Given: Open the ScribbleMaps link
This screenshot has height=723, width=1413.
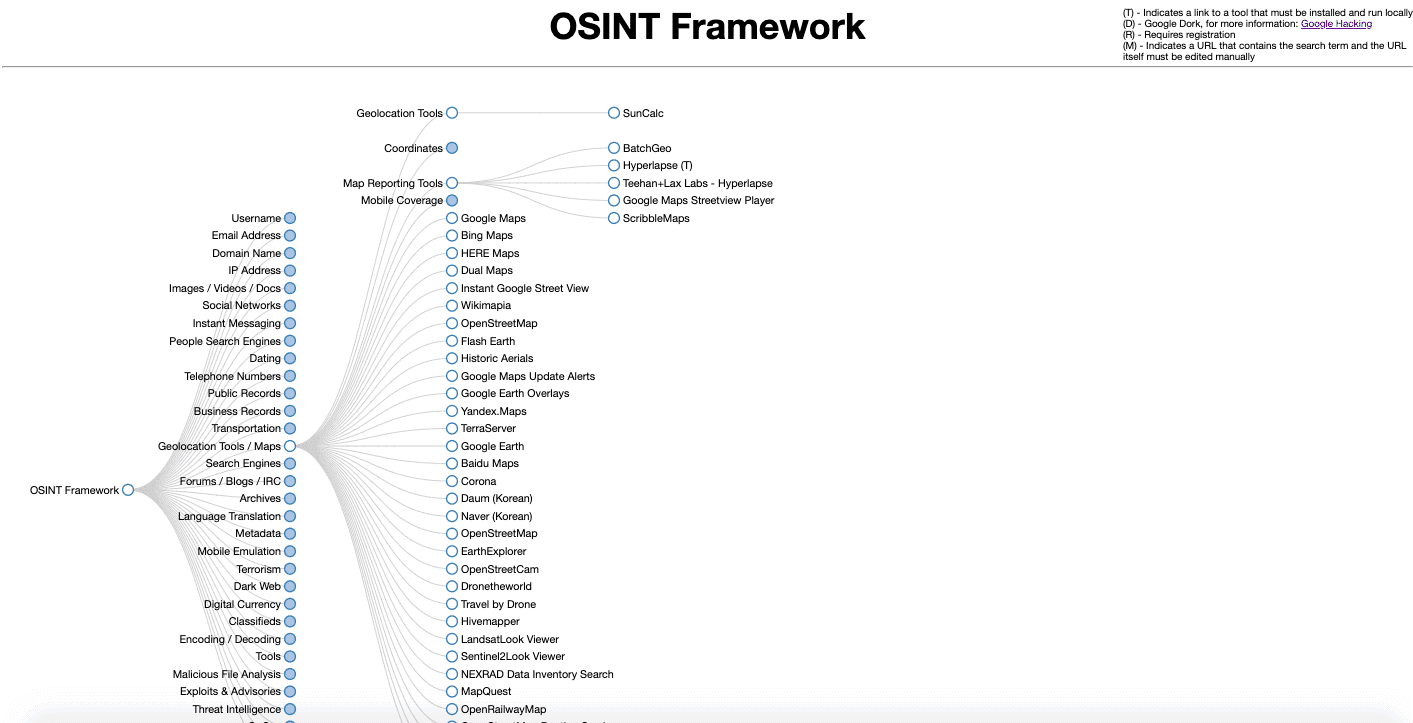Looking at the screenshot, I should click(x=656, y=218).
